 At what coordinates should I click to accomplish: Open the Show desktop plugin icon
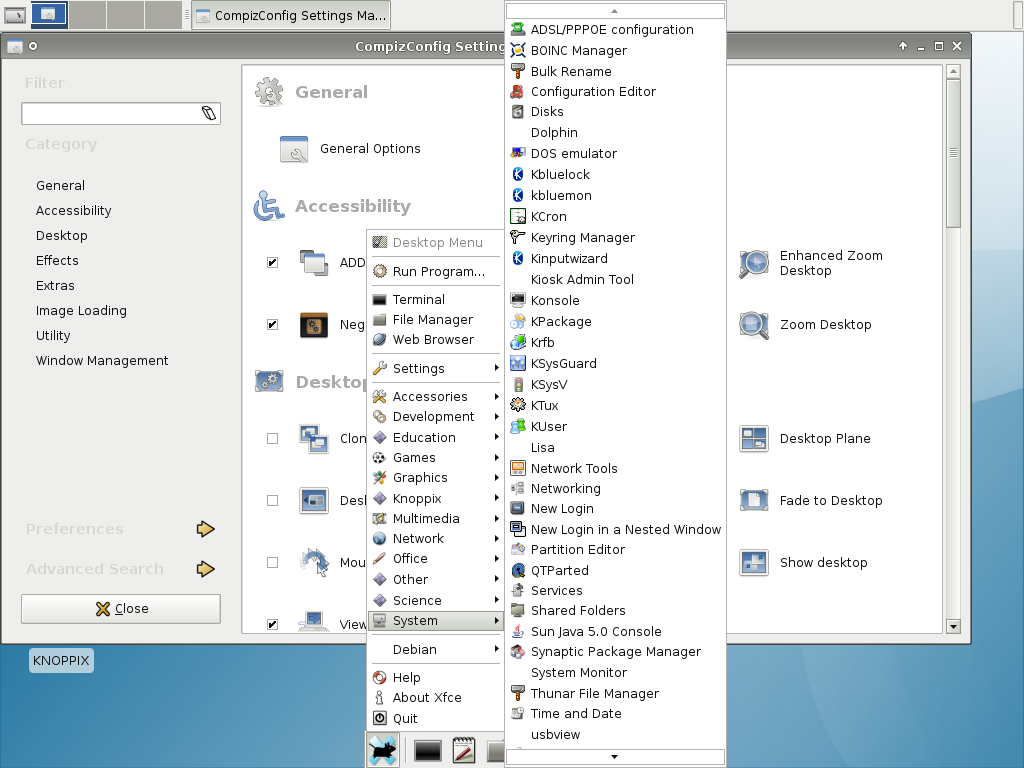click(x=754, y=562)
